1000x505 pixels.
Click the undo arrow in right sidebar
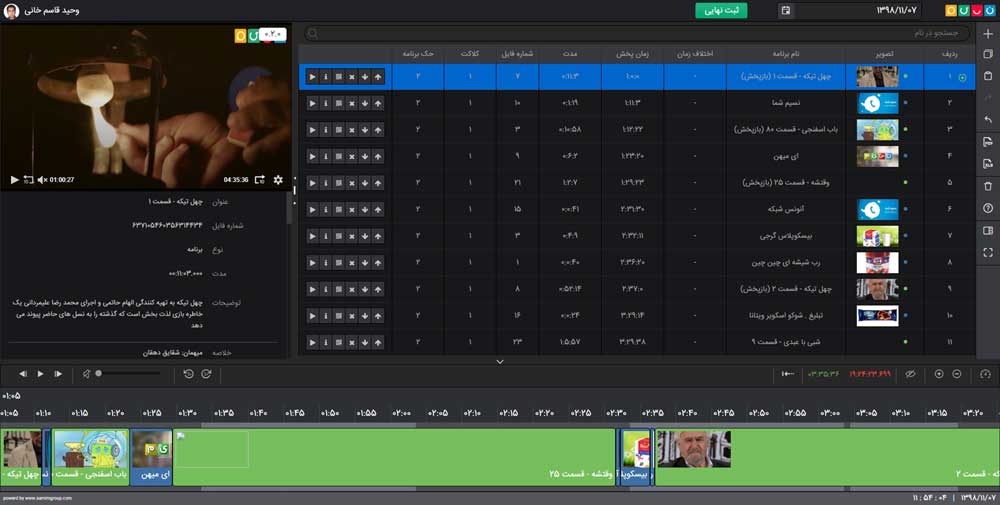988,120
